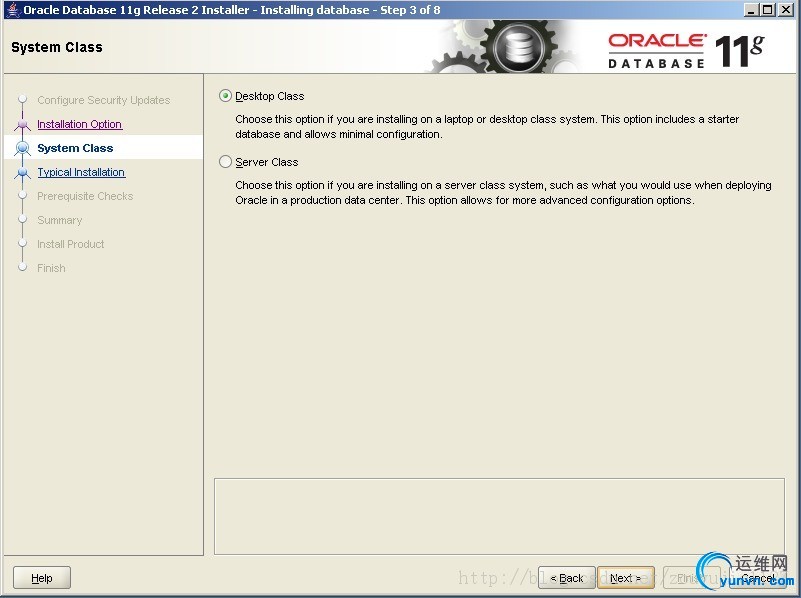Click the Finish step in sidebar
Screen dimensions: 801x598
pyautogui.click(x=51, y=268)
